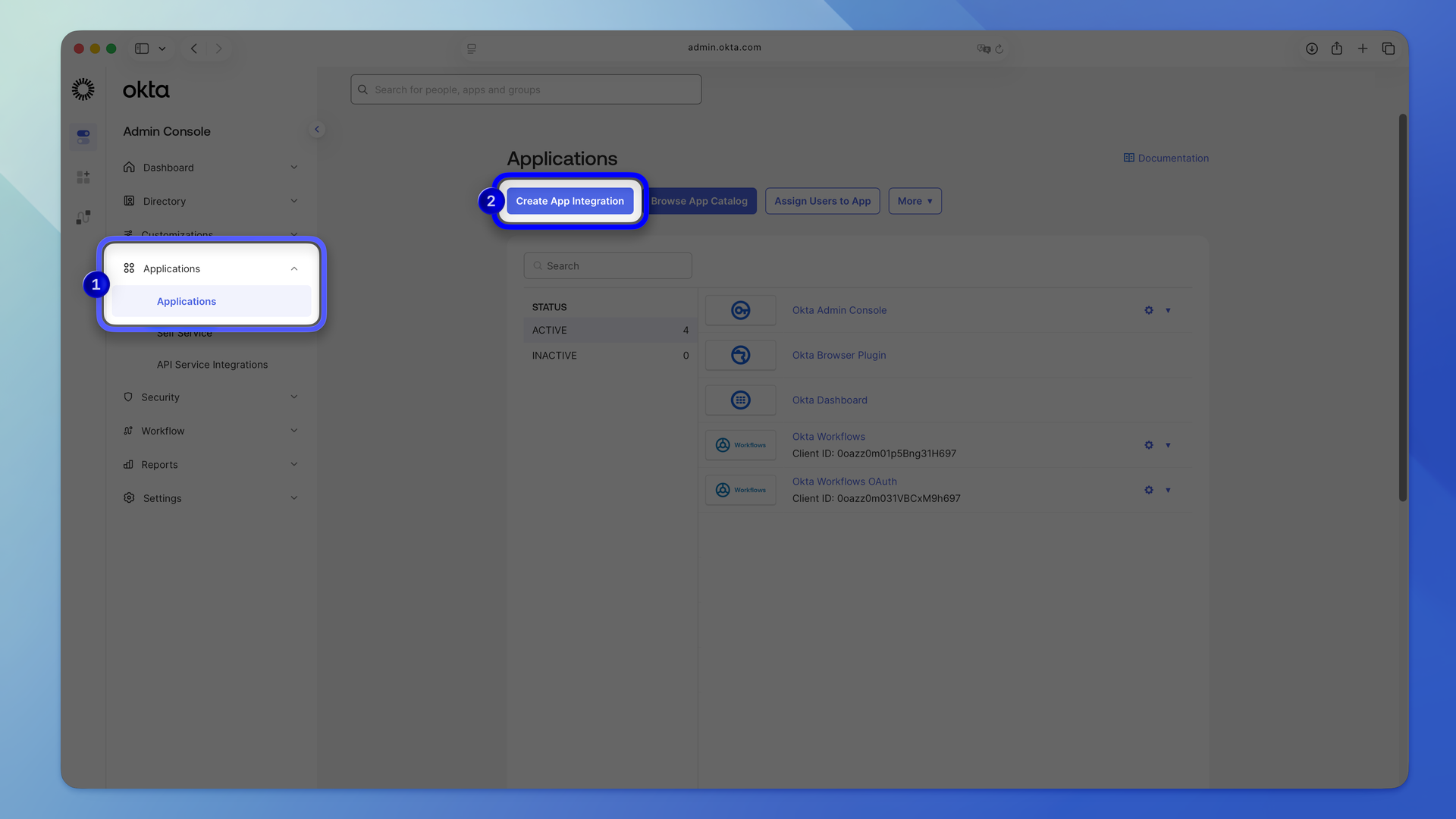Click the Okta Browser Plugin app logo
This screenshot has height=819, width=1456.
click(x=741, y=355)
